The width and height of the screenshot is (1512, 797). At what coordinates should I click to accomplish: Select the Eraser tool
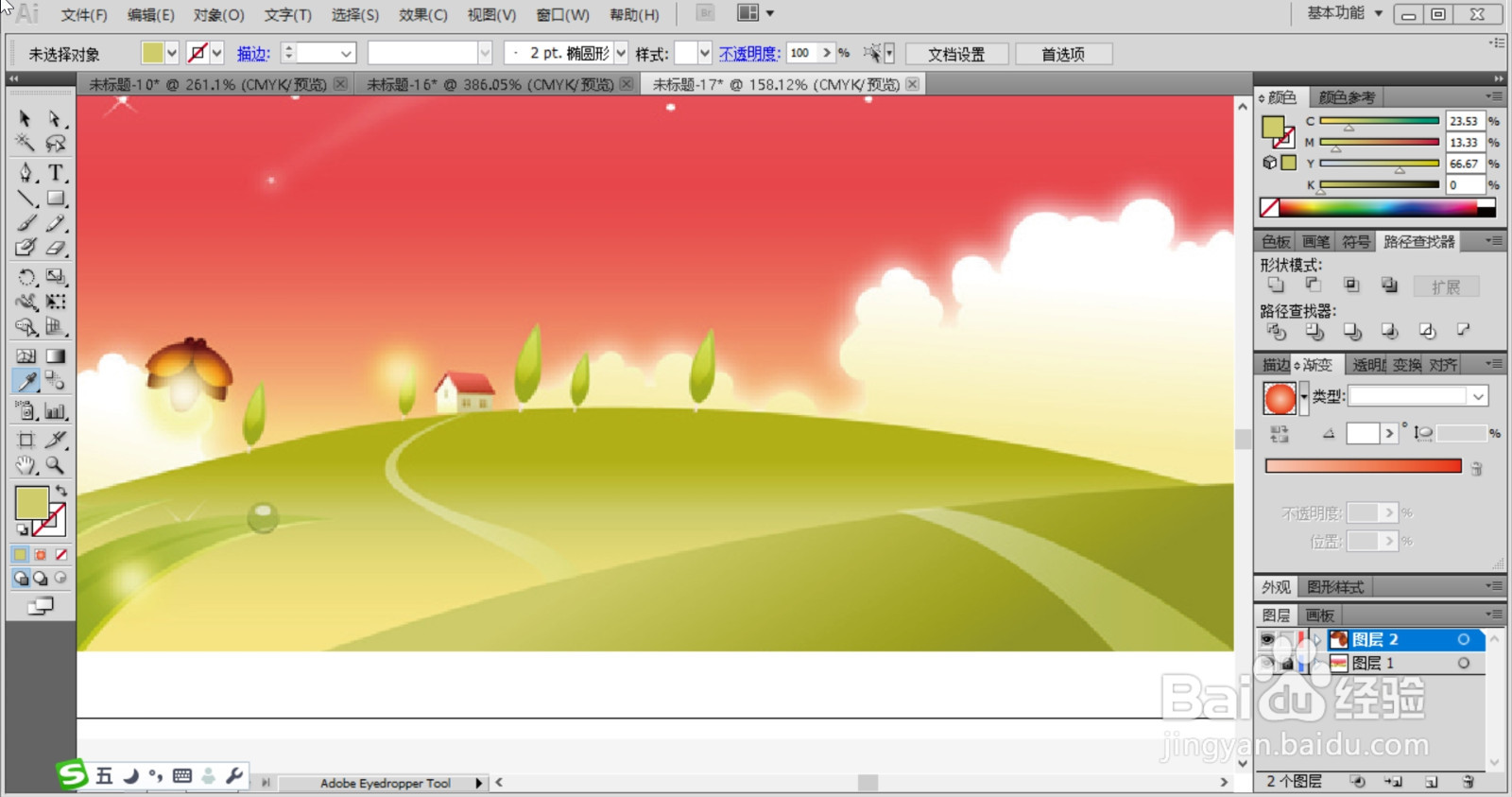pos(56,248)
